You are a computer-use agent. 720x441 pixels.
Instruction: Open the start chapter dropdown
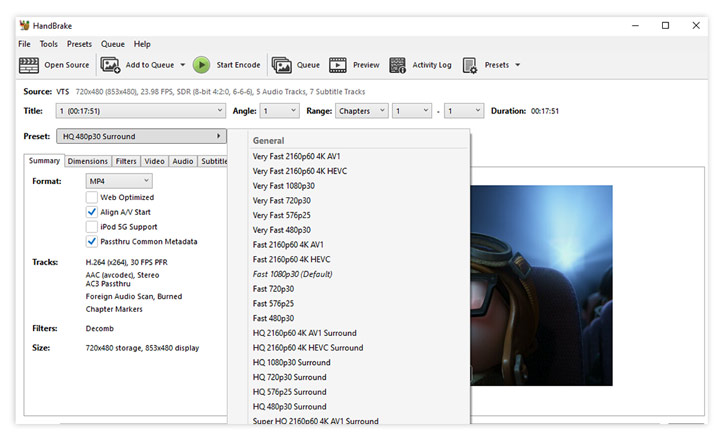[x=412, y=111]
